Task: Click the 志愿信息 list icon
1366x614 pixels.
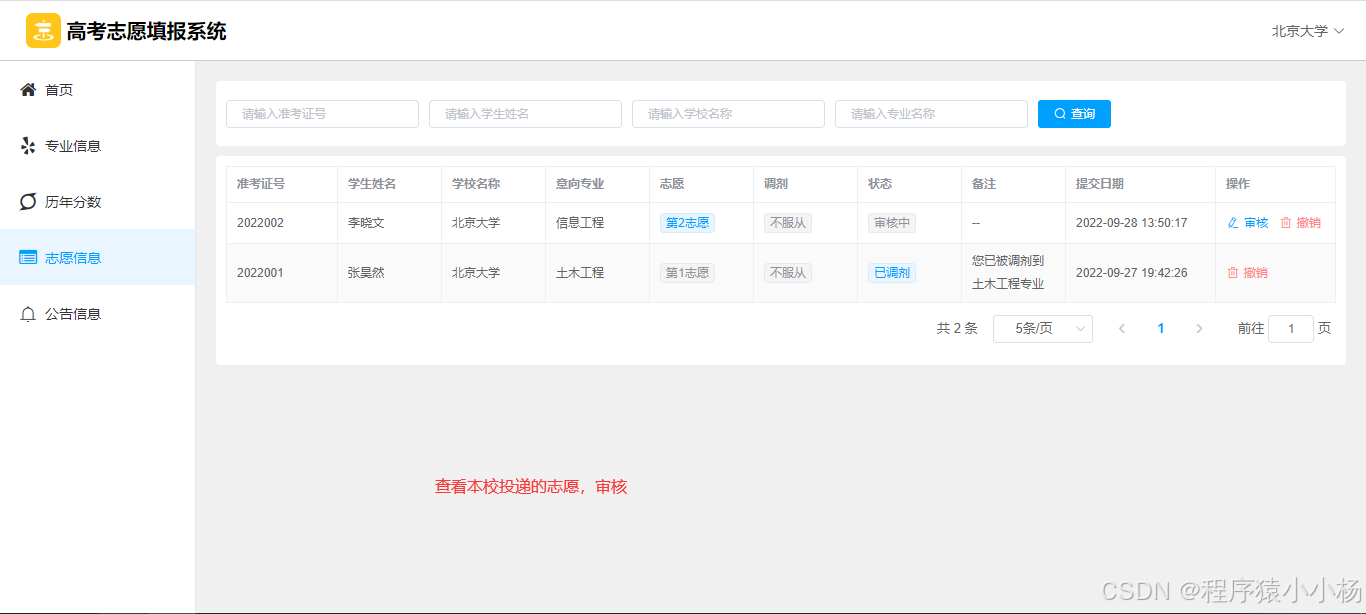Action: pos(28,258)
